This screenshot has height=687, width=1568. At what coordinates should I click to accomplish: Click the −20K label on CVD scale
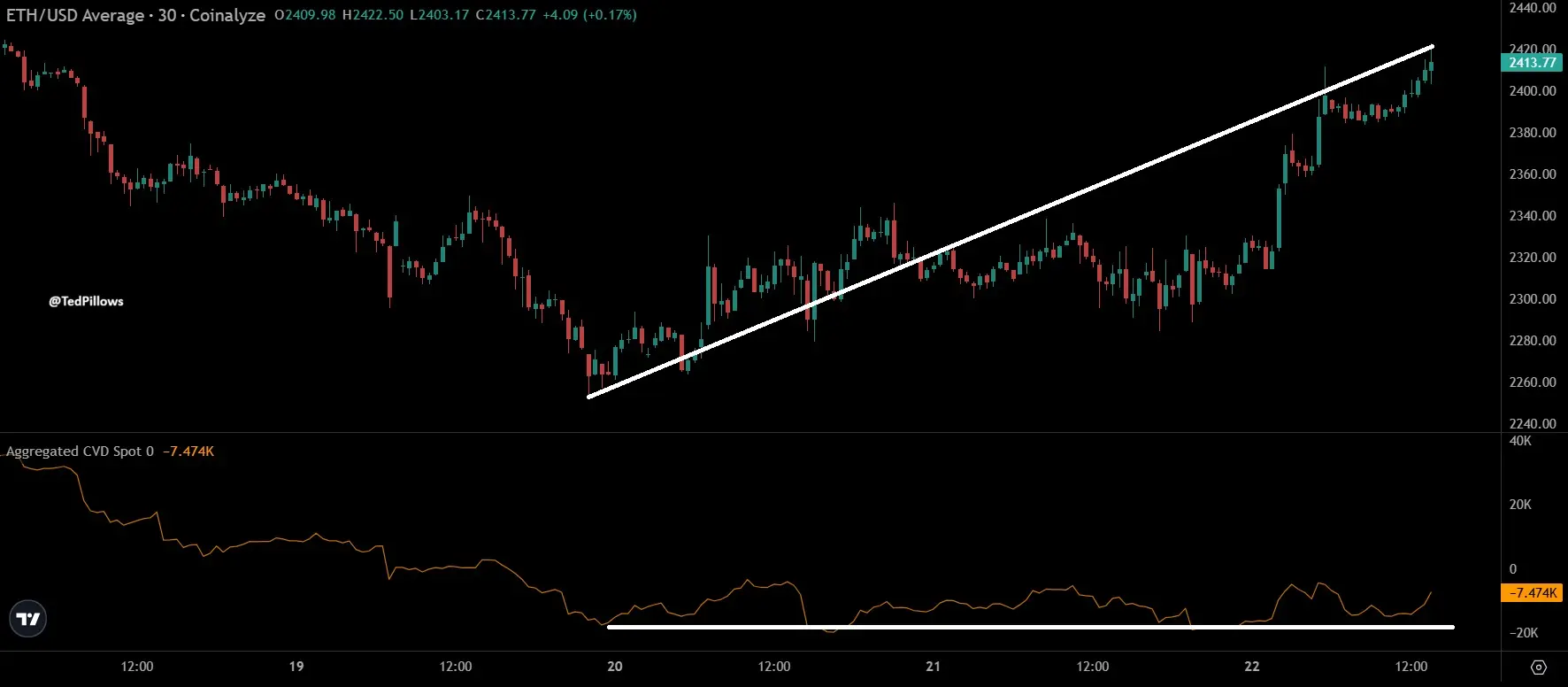[1523, 633]
